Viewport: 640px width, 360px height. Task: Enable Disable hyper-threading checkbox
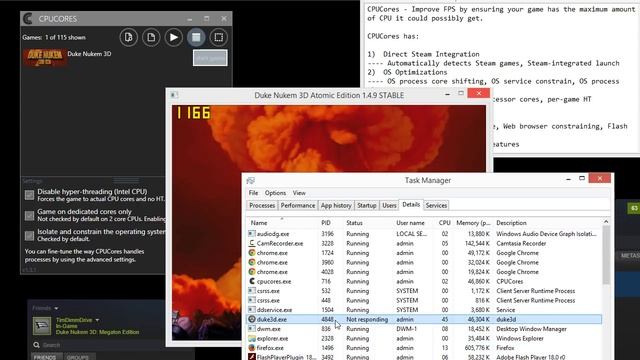pyautogui.click(x=29, y=195)
